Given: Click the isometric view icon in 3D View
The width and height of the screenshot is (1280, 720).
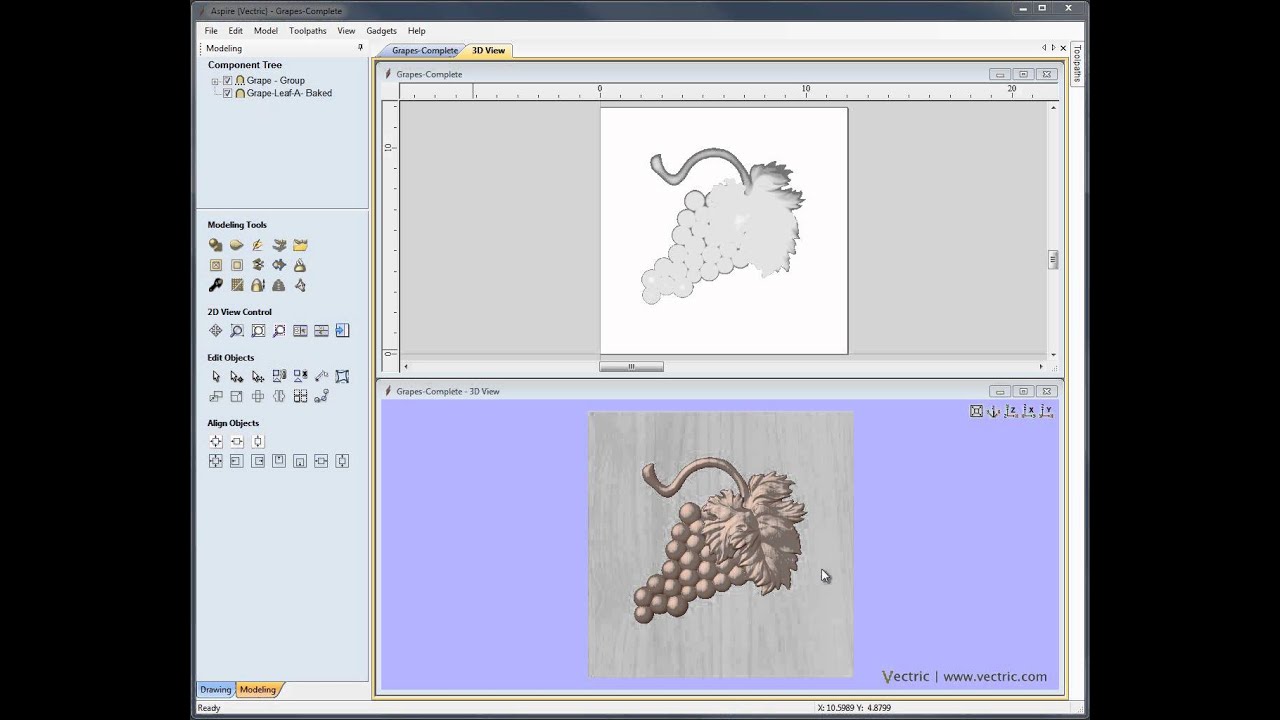Looking at the screenshot, I should 993,411.
